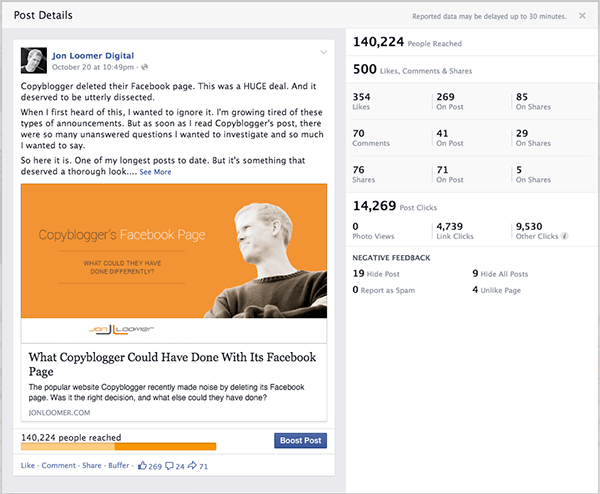The width and height of the screenshot is (600, 494).
Task: Click the Other Clicks info icon
Action: [566, 236]
